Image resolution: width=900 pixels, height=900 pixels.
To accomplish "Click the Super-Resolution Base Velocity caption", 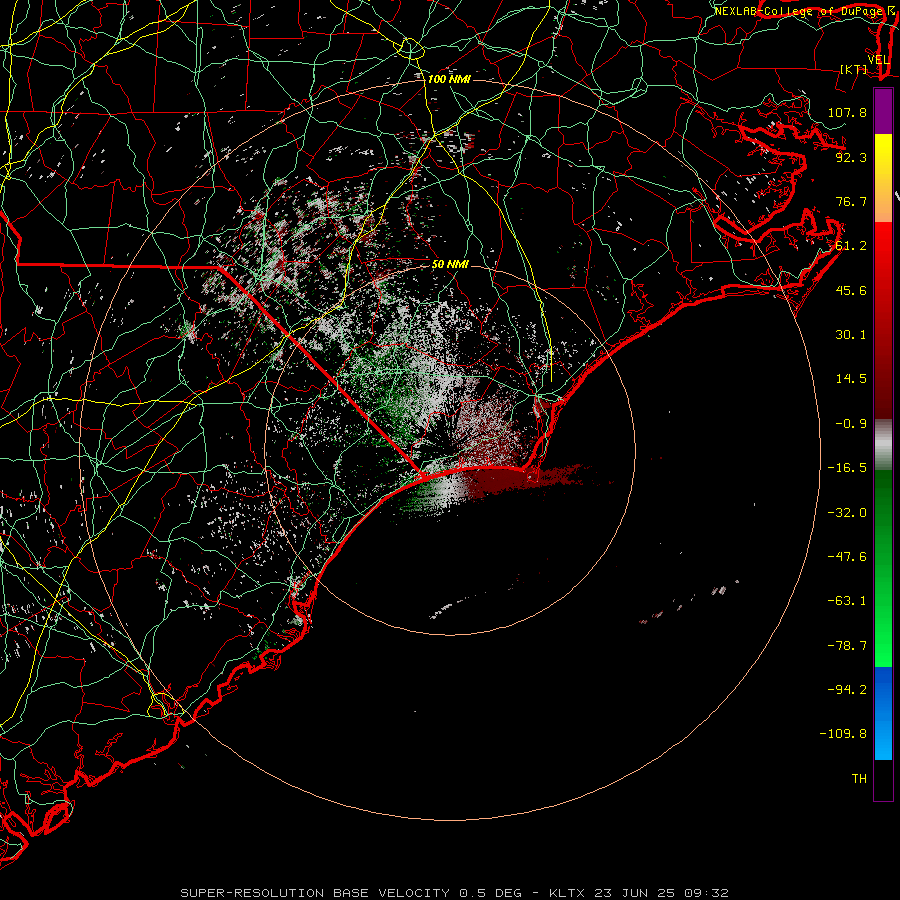I will point(455,893).
